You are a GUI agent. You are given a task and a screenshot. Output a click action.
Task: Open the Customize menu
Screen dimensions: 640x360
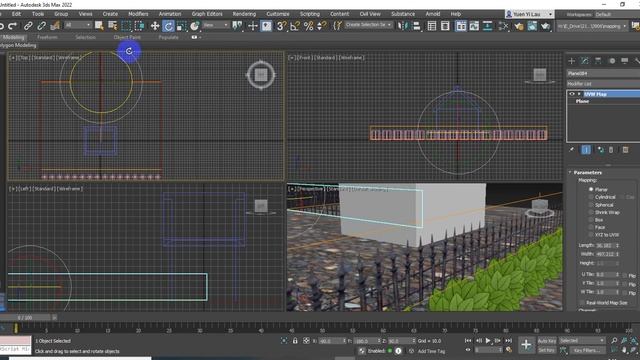click(278, 14)
